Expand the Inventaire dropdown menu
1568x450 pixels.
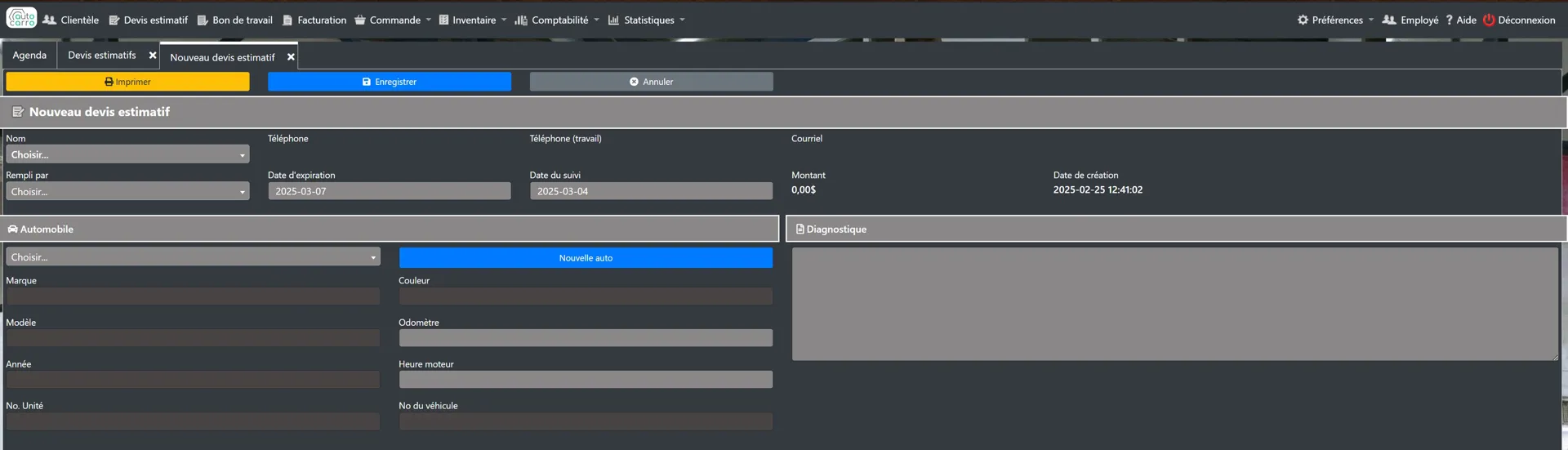[x=473, y=20]
